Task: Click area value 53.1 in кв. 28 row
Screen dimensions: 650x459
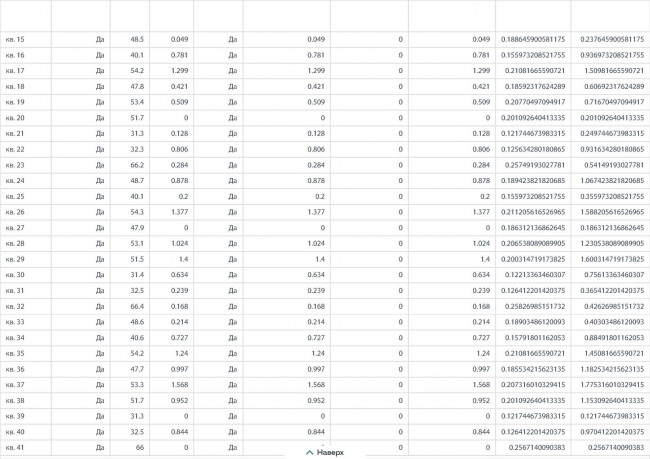Action: tap(137, 243)
